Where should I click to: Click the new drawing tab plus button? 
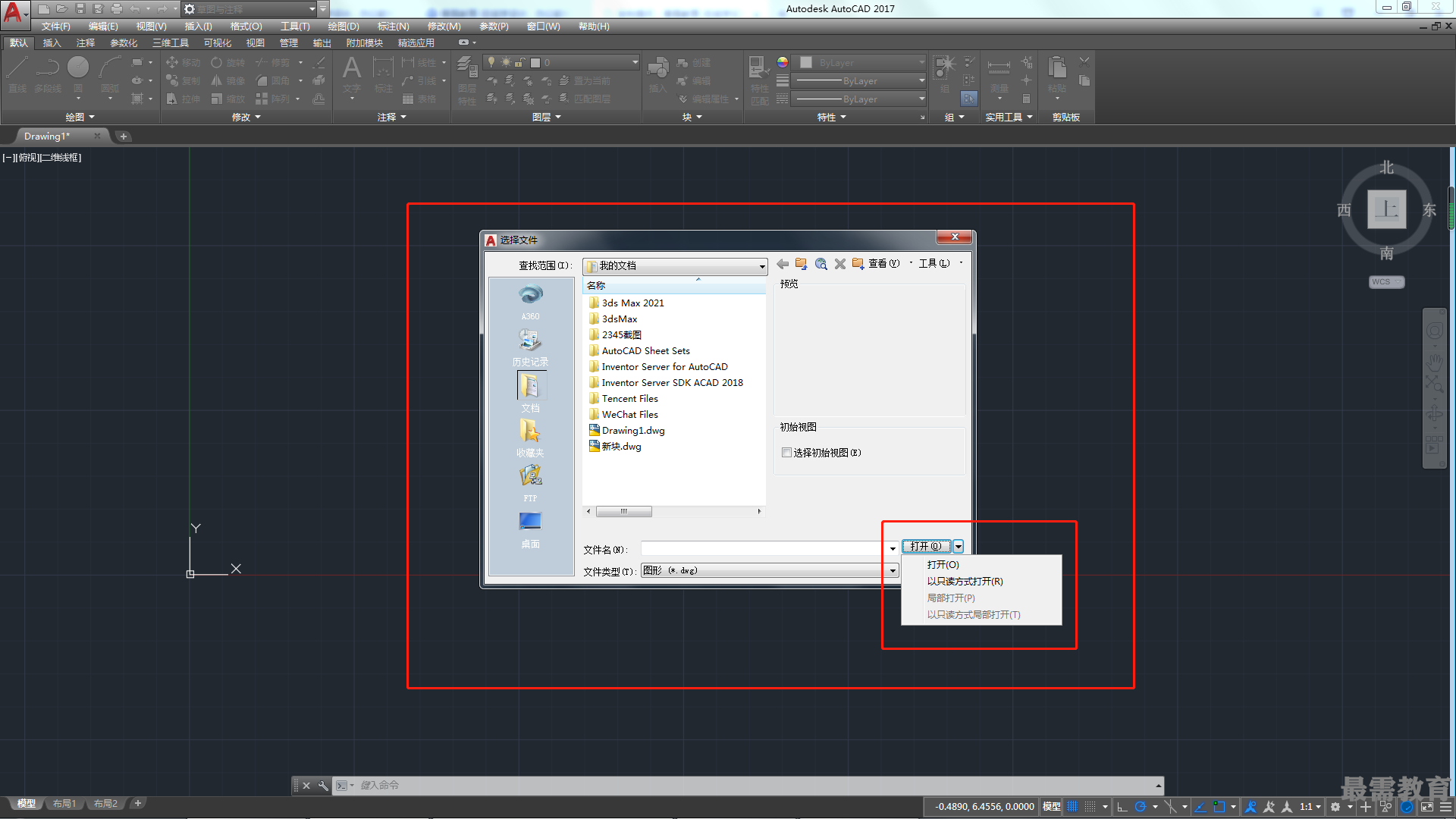124,136
